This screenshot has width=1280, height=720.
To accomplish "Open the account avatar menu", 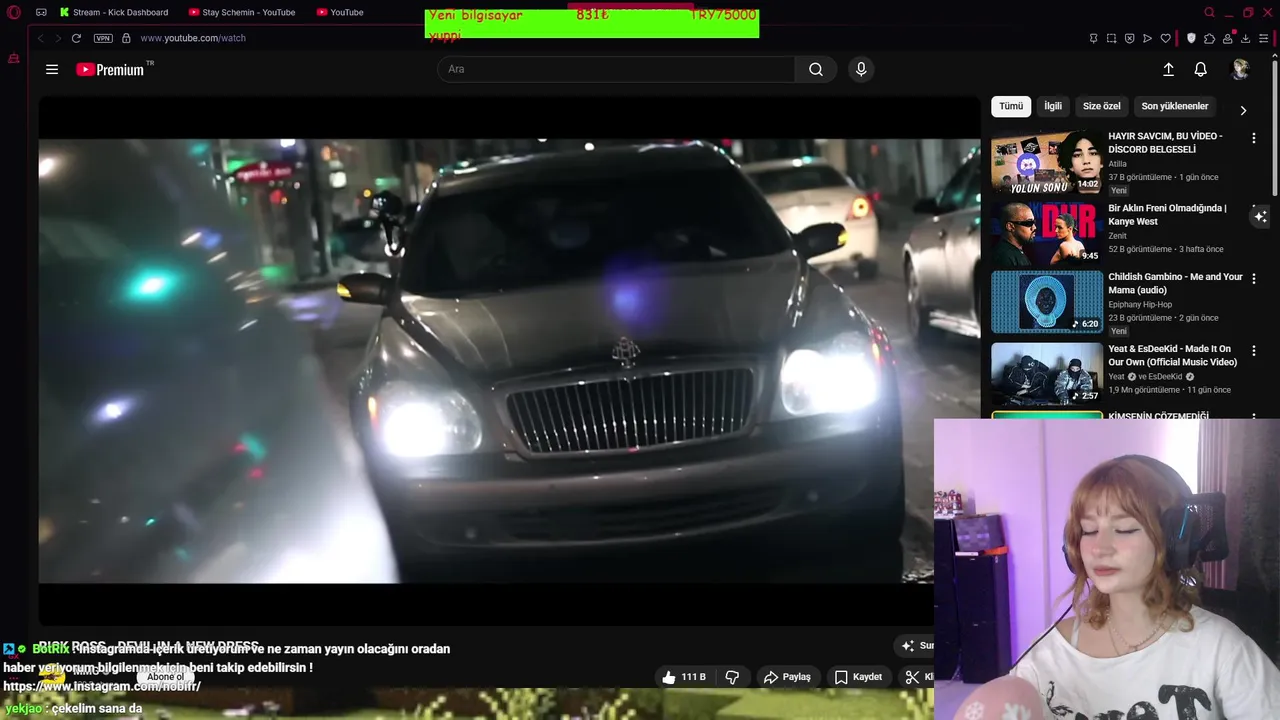I will (1241, 69).
